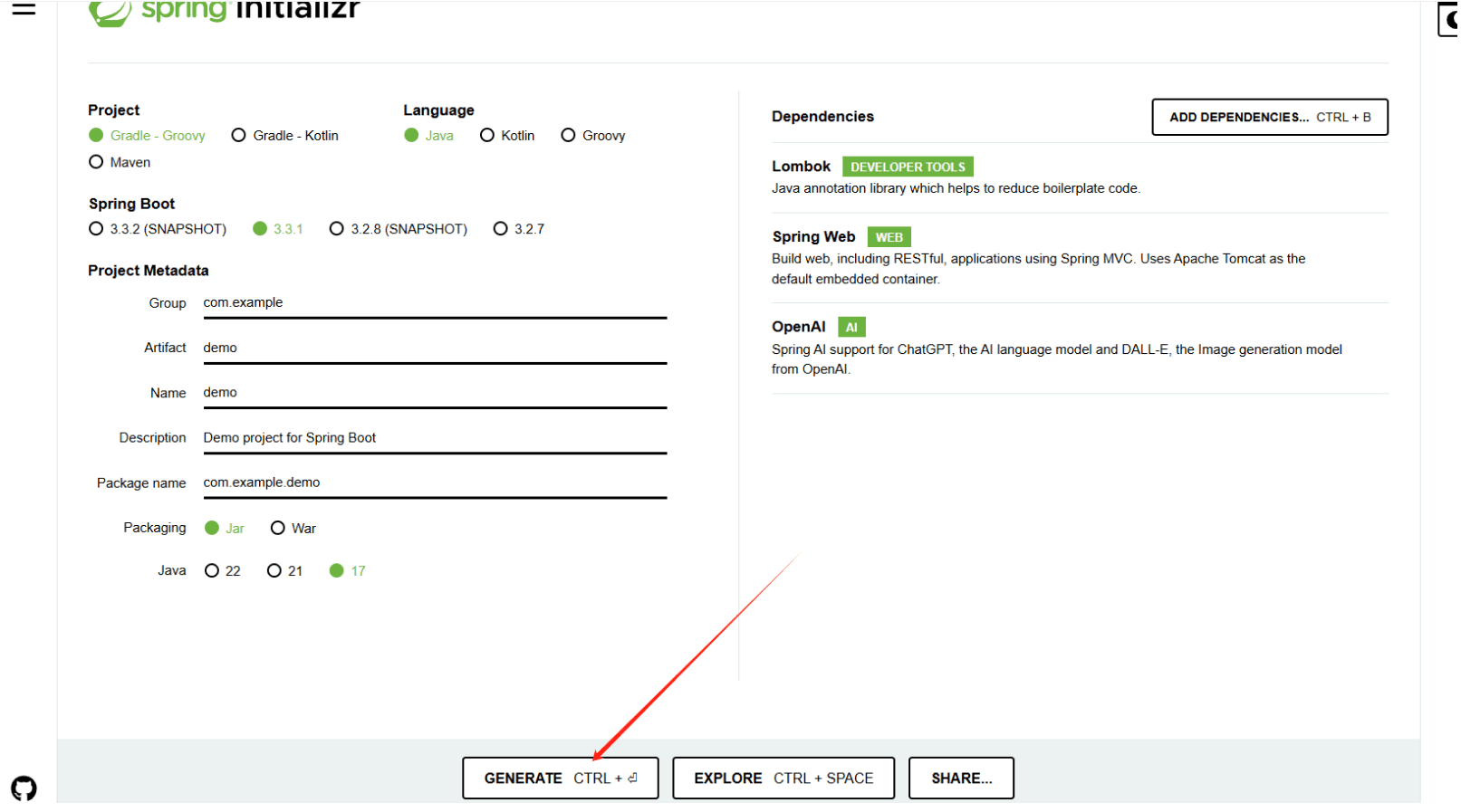Click the Spring Initializr logo
Screen dimensions: 1461x812
coord(224,12)
